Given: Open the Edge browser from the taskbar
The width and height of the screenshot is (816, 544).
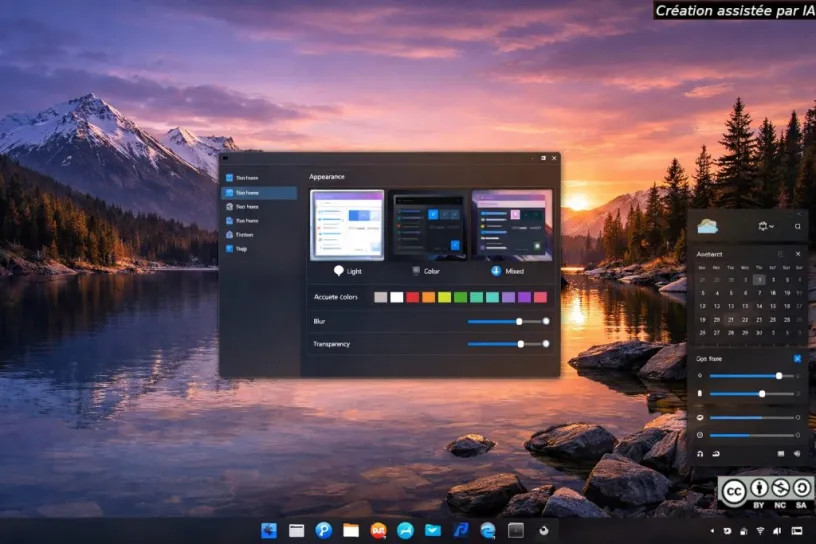Looking at the screenshot, I should (x=488, y=530).
